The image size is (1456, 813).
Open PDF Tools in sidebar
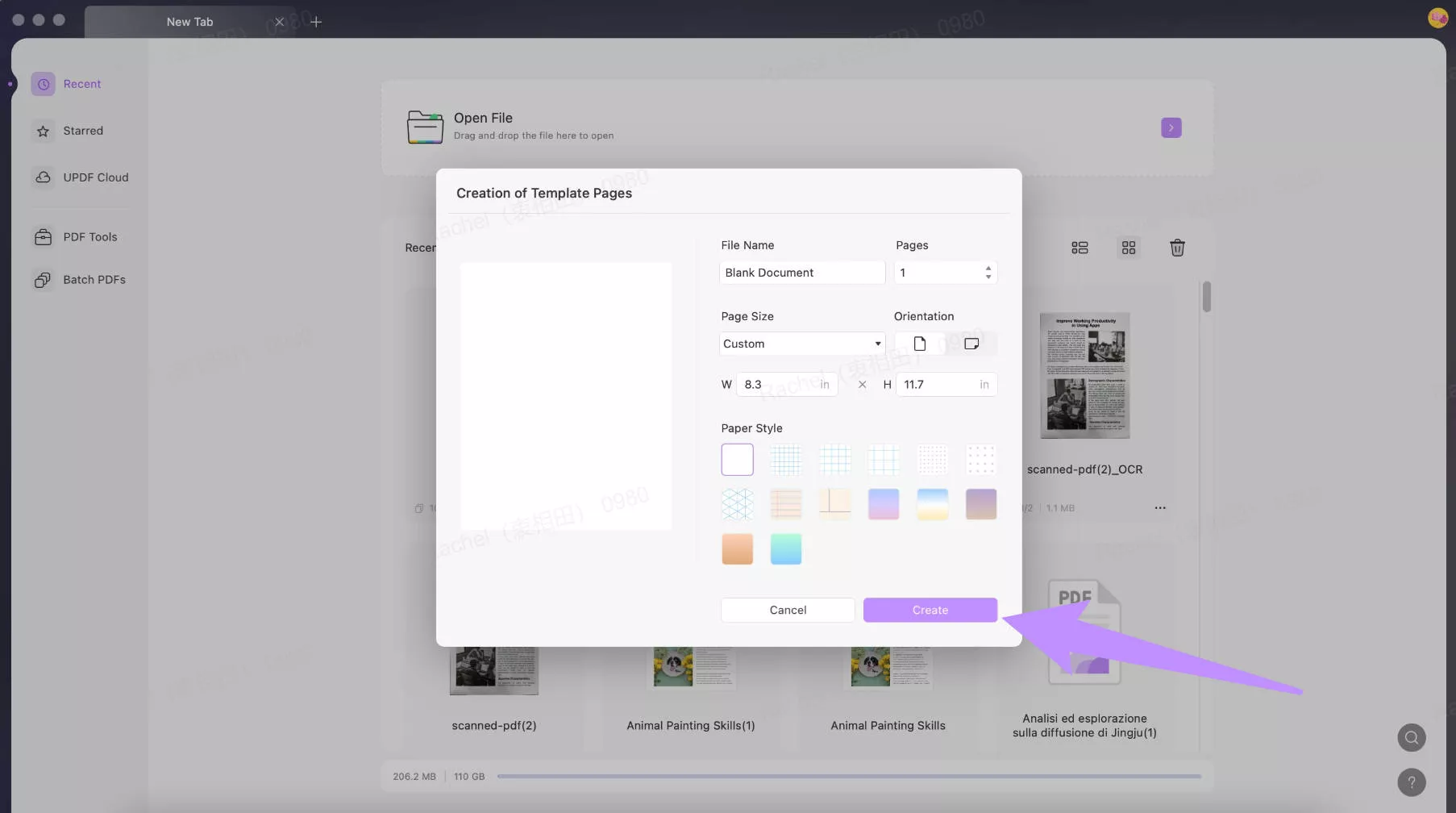(75, 237)
